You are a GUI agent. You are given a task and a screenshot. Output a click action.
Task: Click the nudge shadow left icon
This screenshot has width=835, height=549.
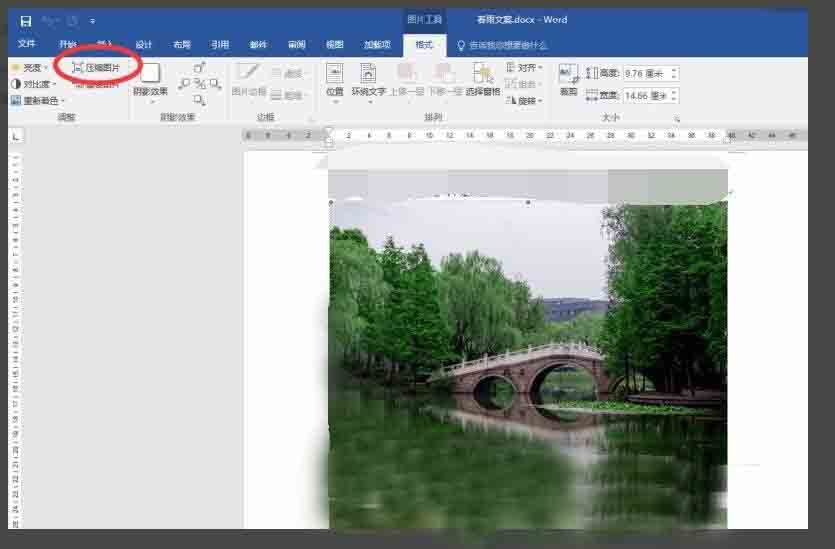click(x=184, y=84)
